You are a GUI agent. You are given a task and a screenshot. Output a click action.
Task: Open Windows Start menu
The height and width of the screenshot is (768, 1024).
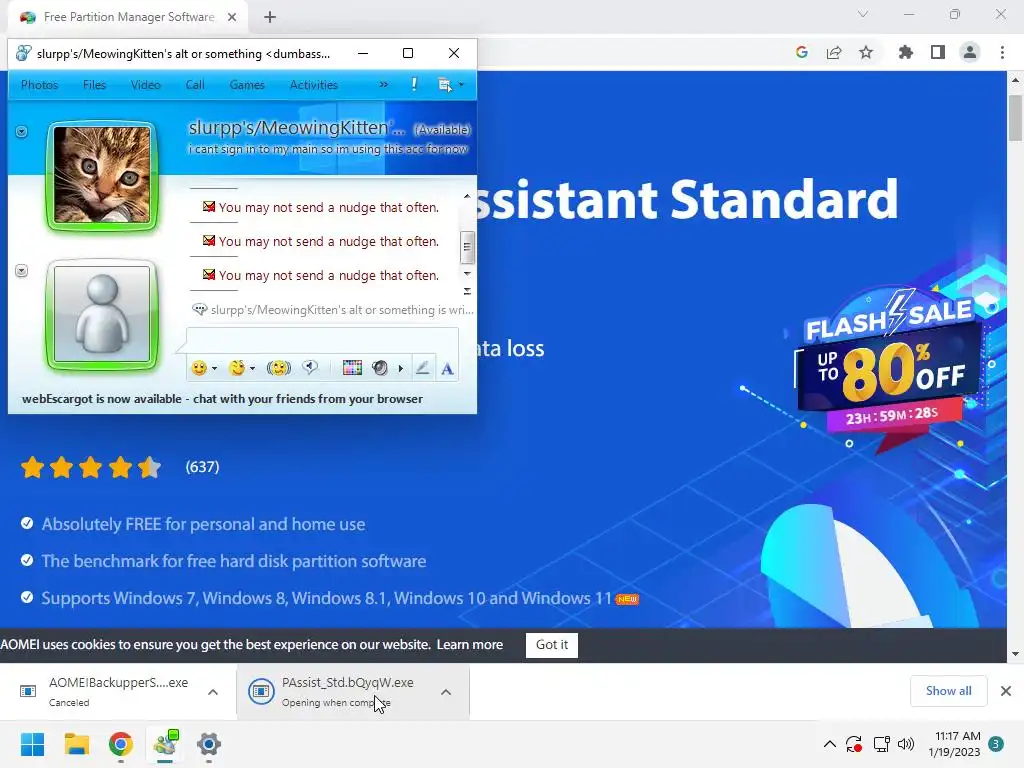click(x=33, y=744)
